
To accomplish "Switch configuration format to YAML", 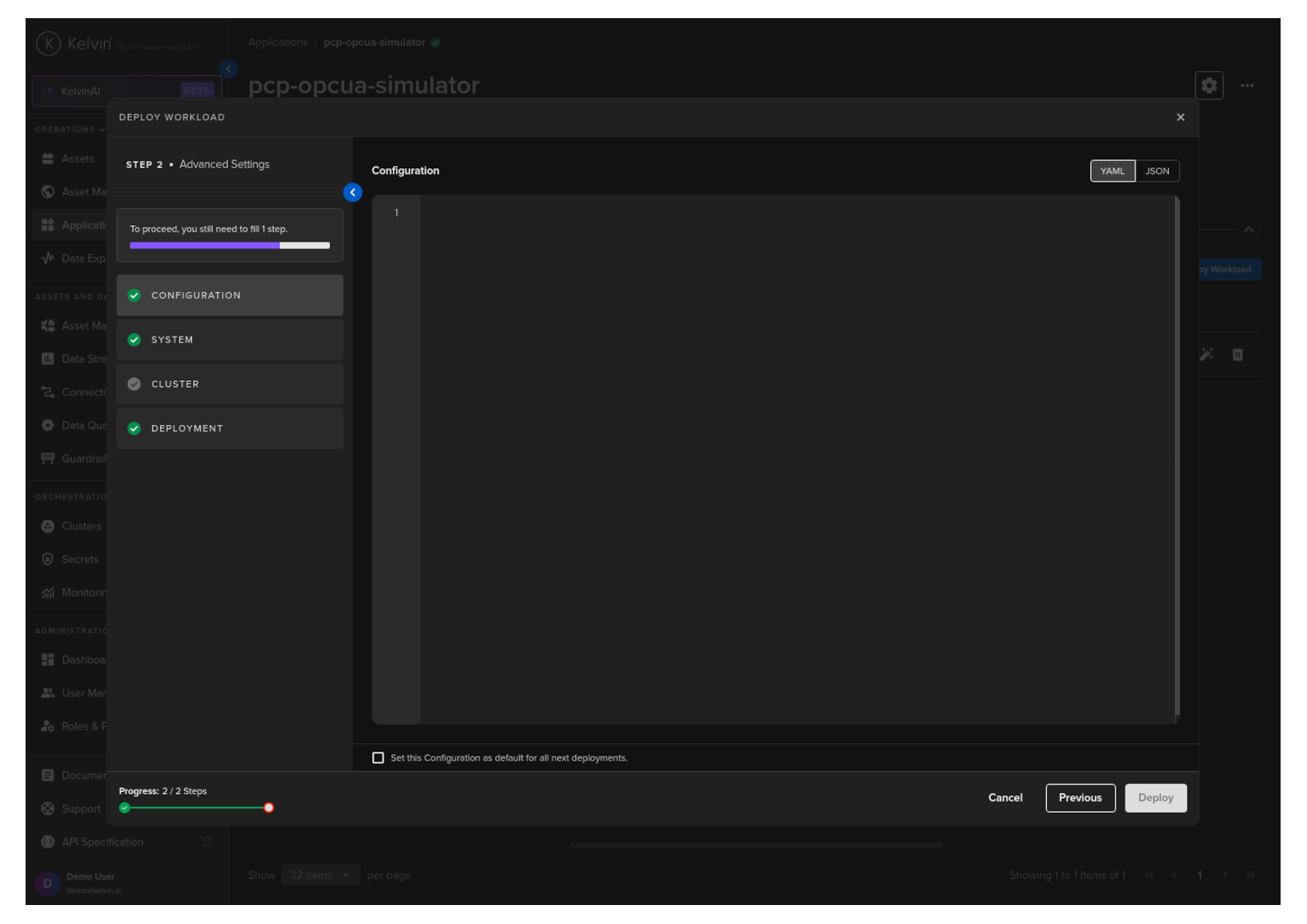I will pos(1112,171).
